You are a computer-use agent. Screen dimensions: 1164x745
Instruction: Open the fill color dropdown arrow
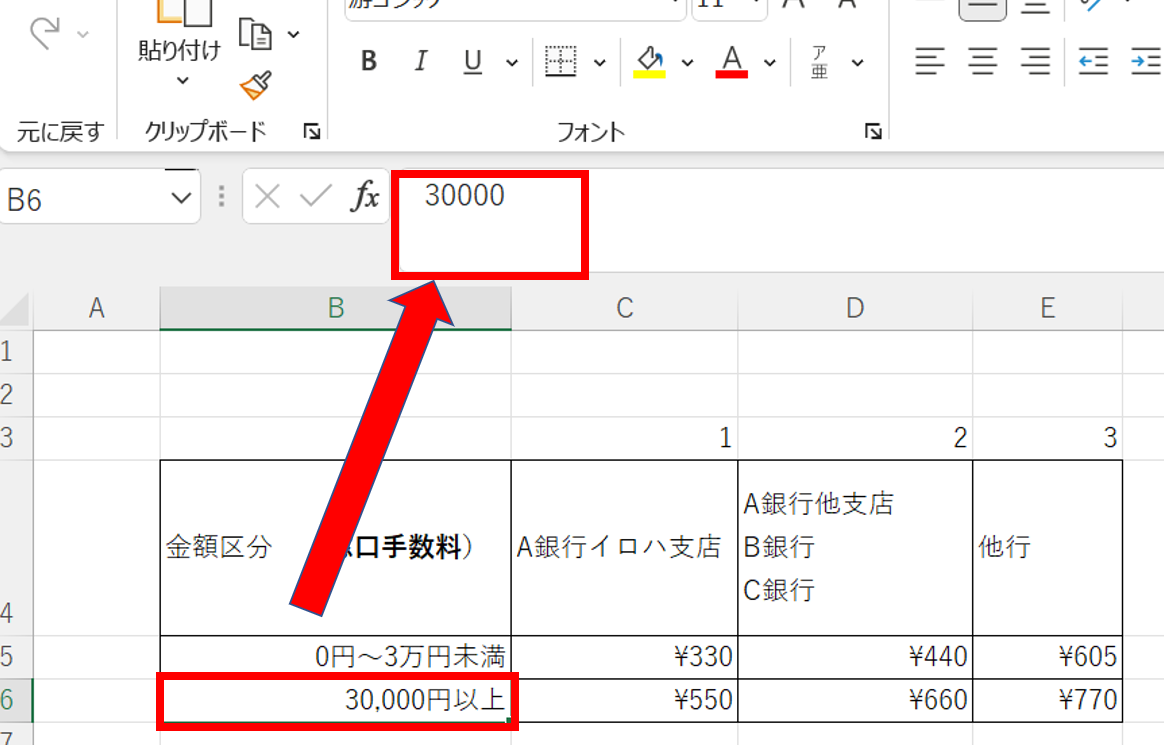click(x=687, y=62)
